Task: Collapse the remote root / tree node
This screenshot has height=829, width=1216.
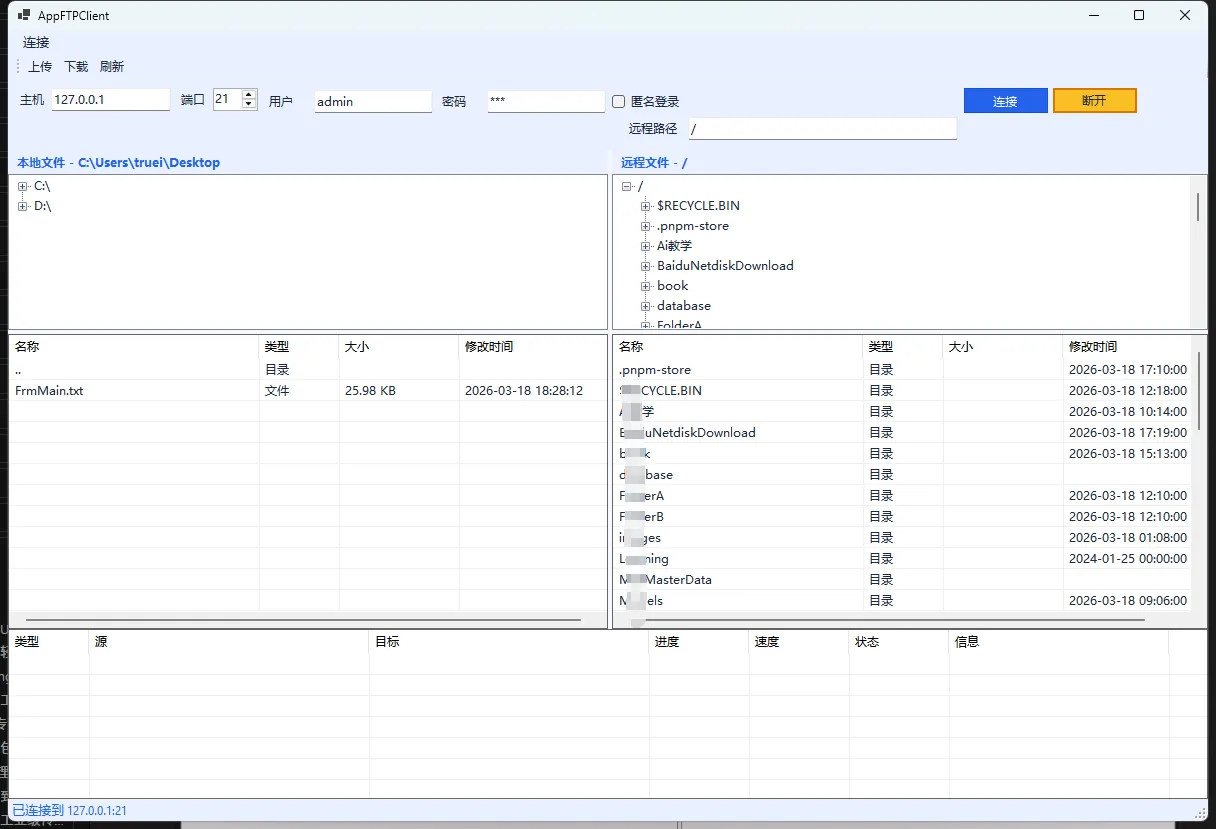Action: 626,186
